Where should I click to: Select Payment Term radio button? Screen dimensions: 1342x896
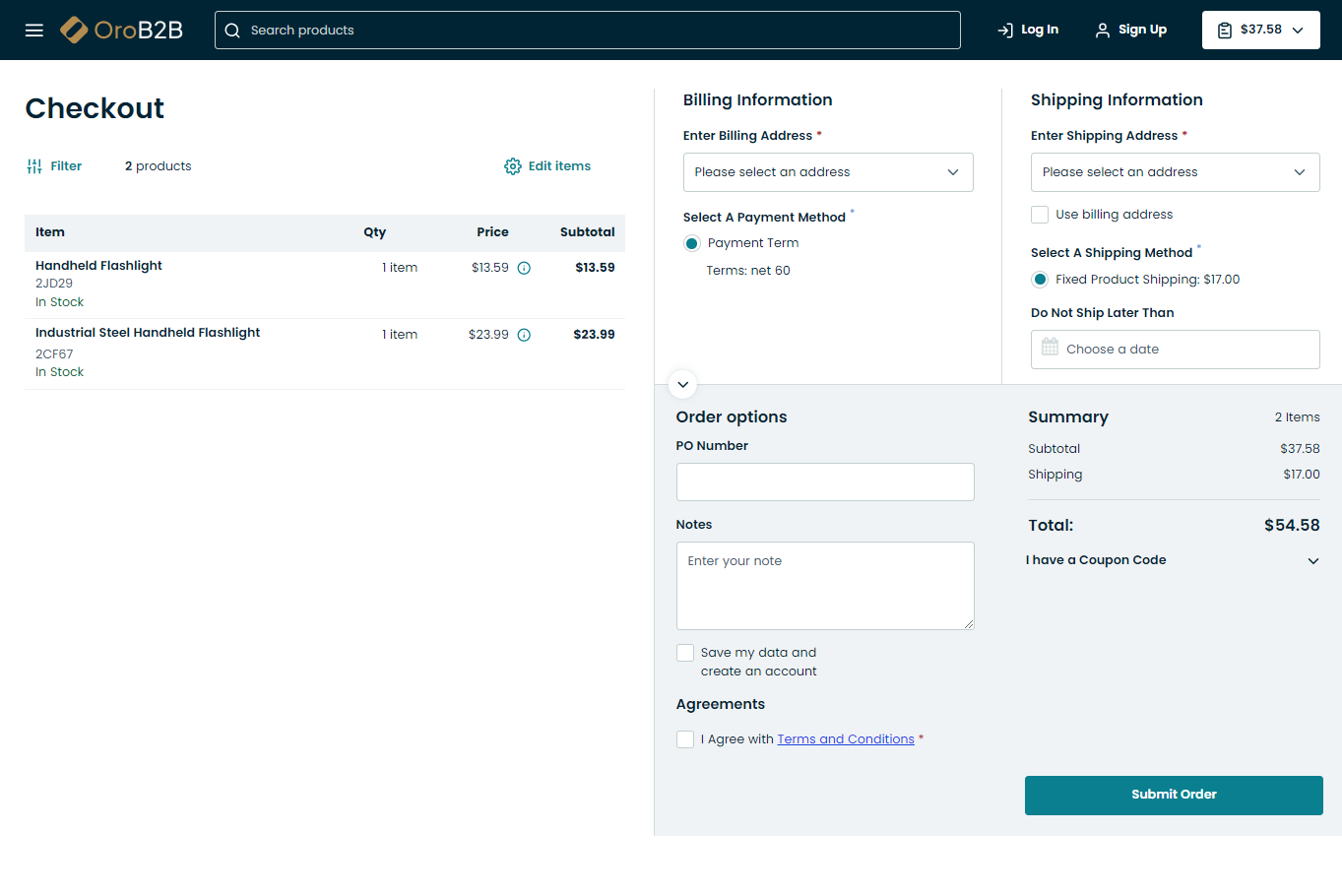[x=692, y=243]
